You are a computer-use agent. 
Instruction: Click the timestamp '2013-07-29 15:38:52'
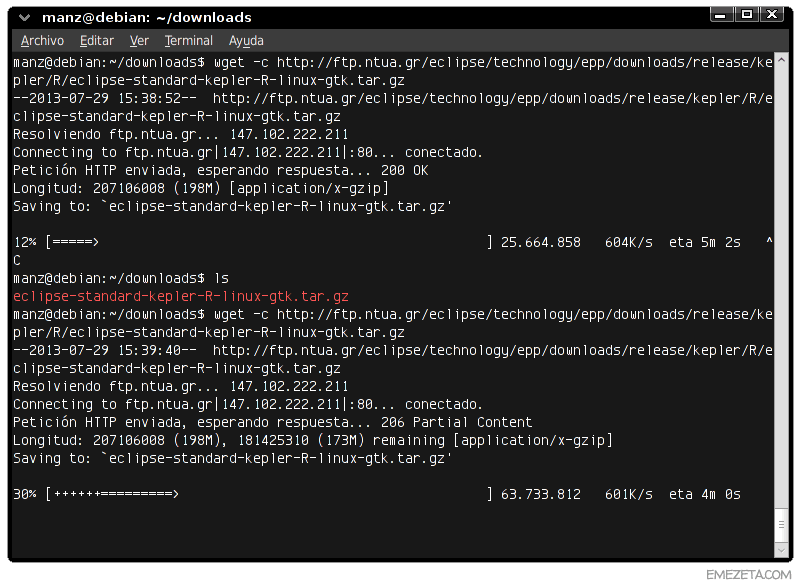(x=105, y=98)
